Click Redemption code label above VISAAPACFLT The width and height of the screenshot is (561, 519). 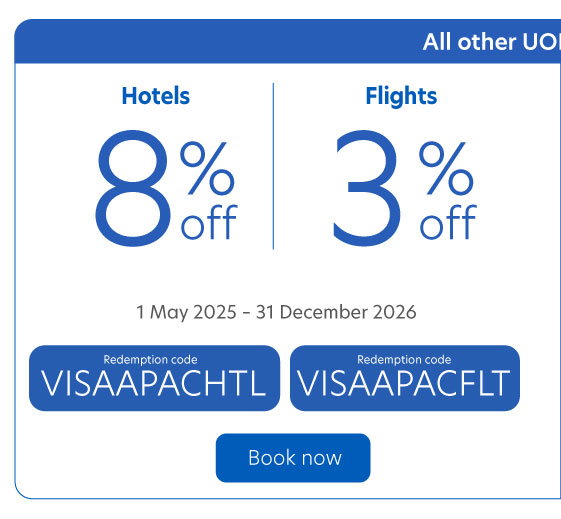click(404, 359)
